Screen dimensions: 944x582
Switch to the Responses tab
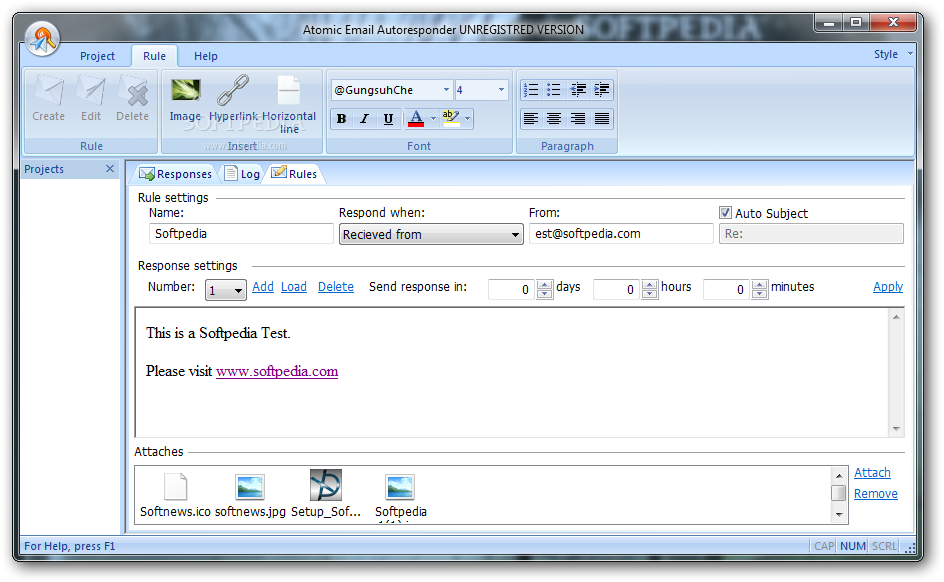175,174
